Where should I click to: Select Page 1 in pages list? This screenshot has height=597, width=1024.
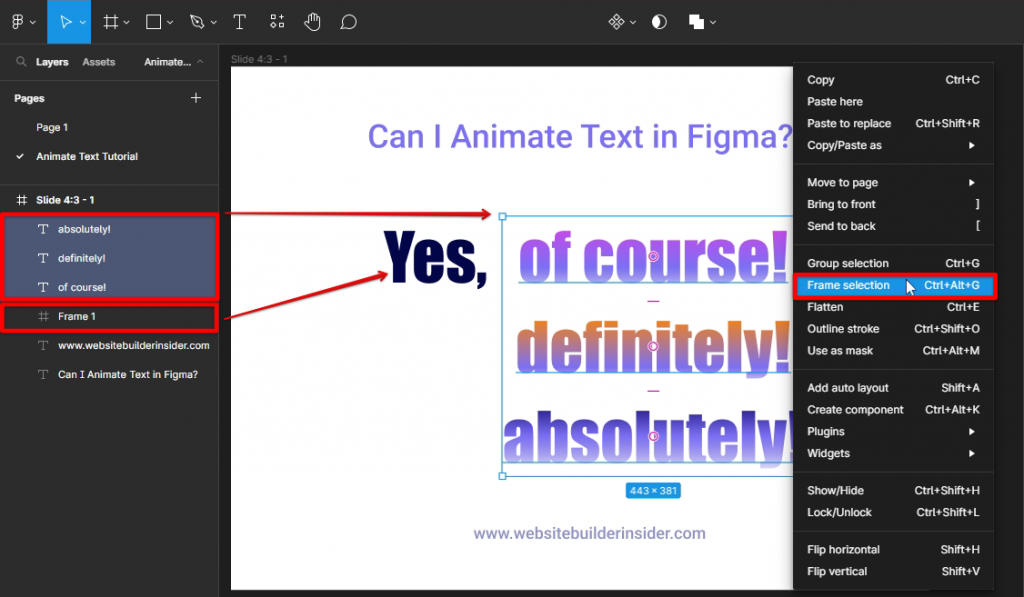click(x=52, y=127)
